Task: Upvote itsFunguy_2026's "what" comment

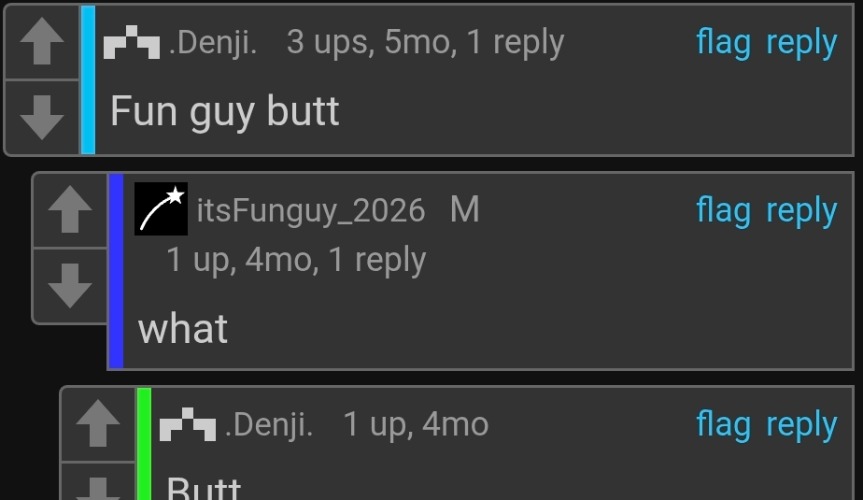Action: [x=70, y=210]
